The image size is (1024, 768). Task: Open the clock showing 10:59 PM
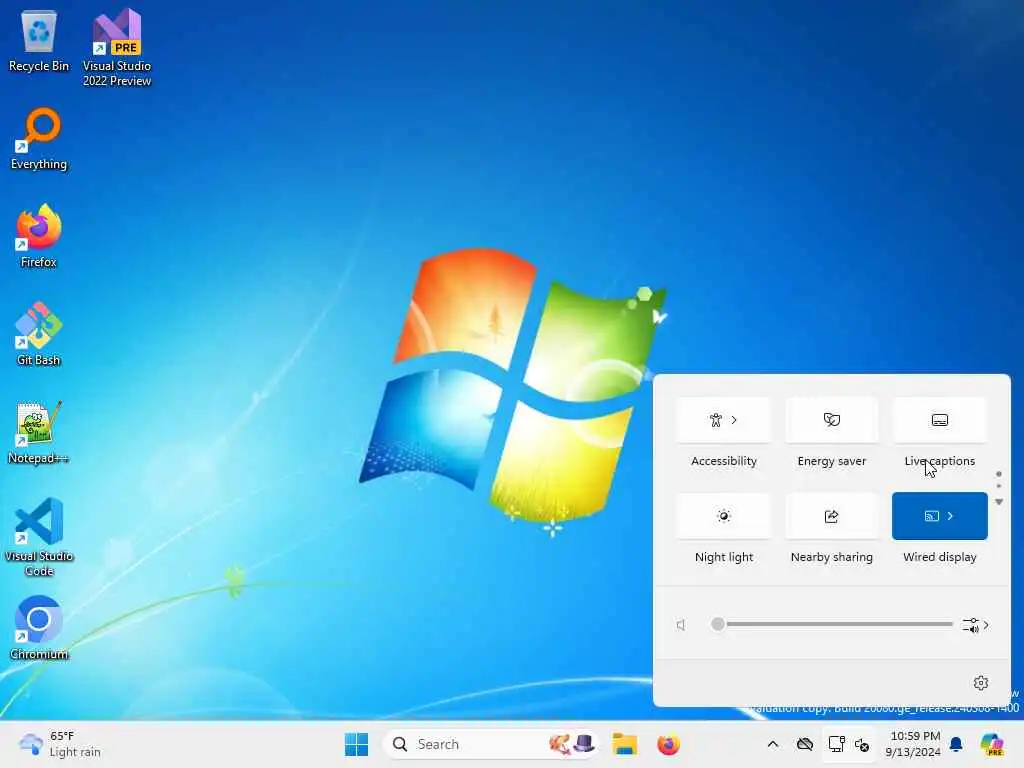coord(914,744)
